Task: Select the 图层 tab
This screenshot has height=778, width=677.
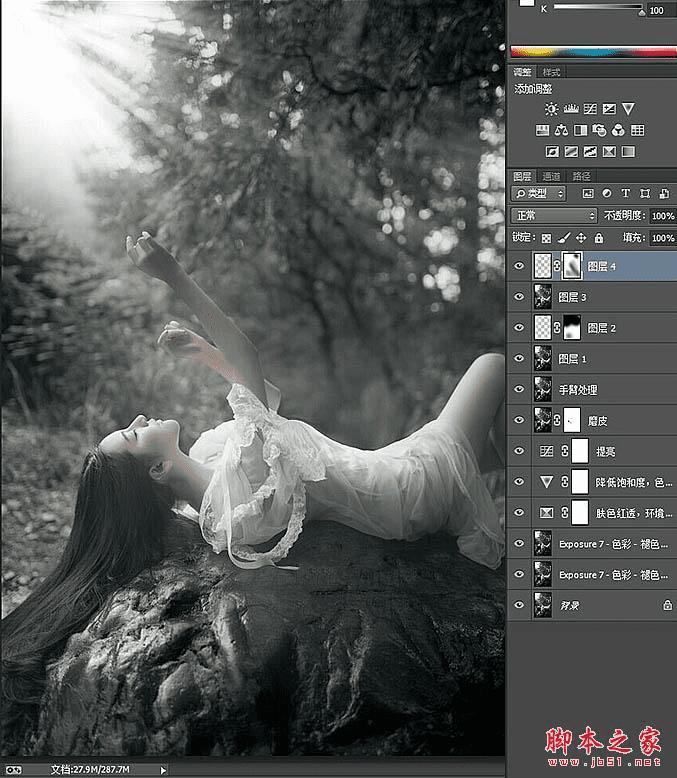Action: tap(522, 176)
